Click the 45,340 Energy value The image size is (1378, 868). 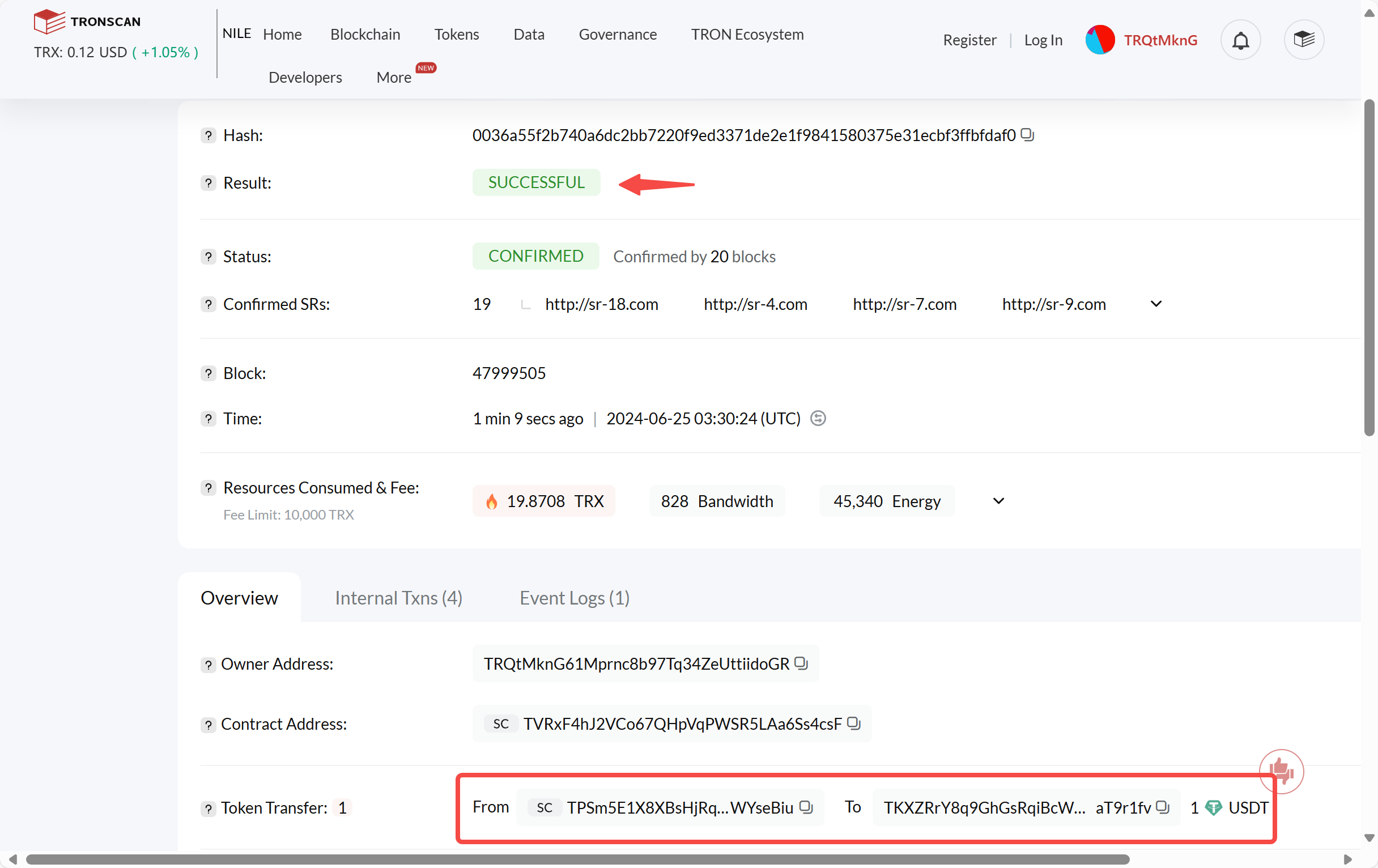coord(886,501)
